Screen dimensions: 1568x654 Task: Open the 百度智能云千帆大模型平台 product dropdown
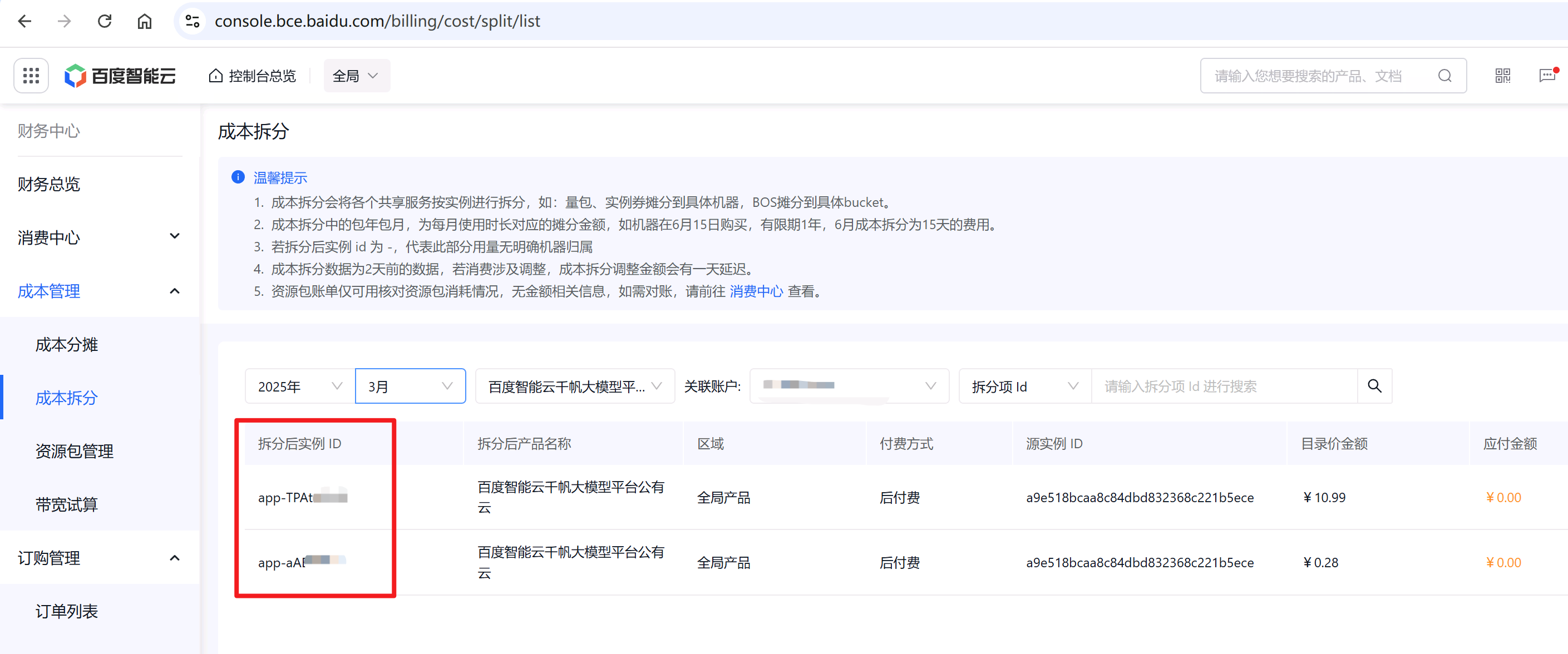click(575, 386)
